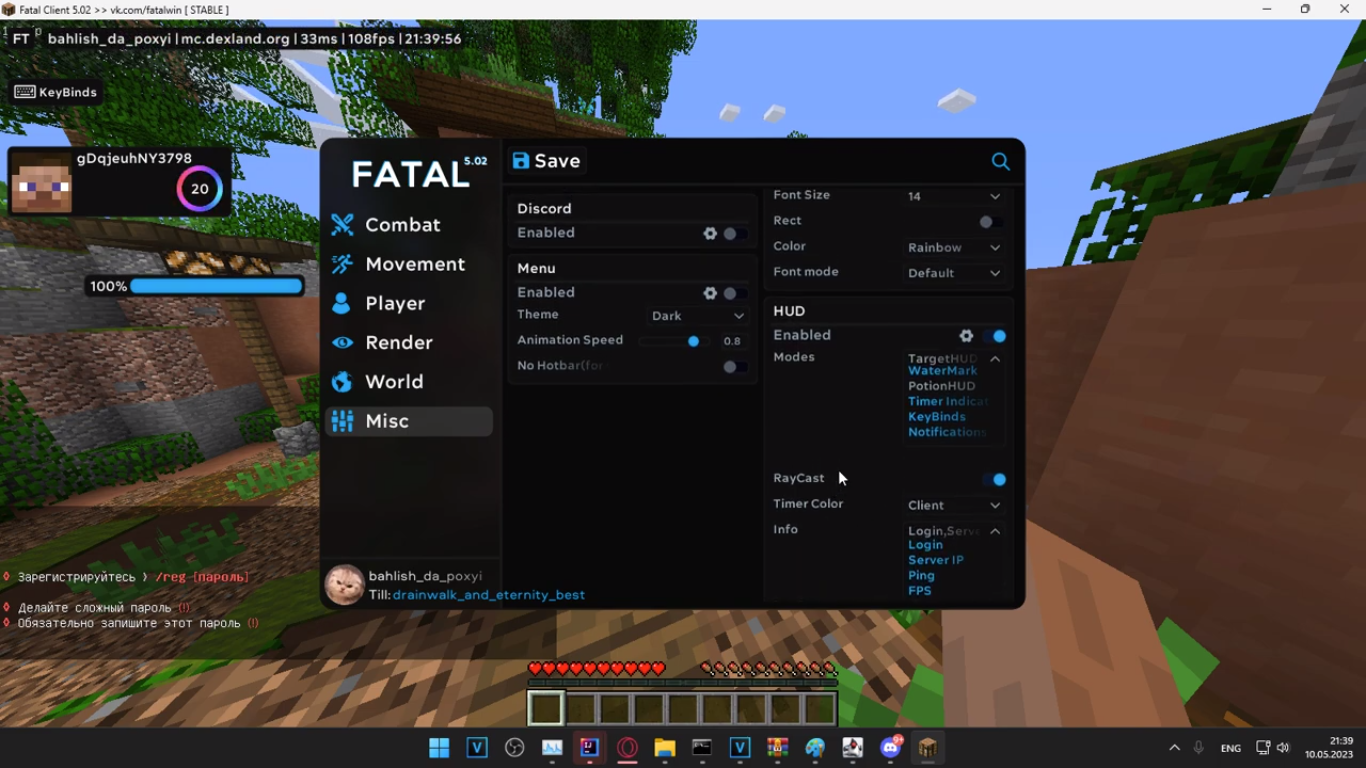
Task: Toggle Ping info option
Action: pos(922,576)
